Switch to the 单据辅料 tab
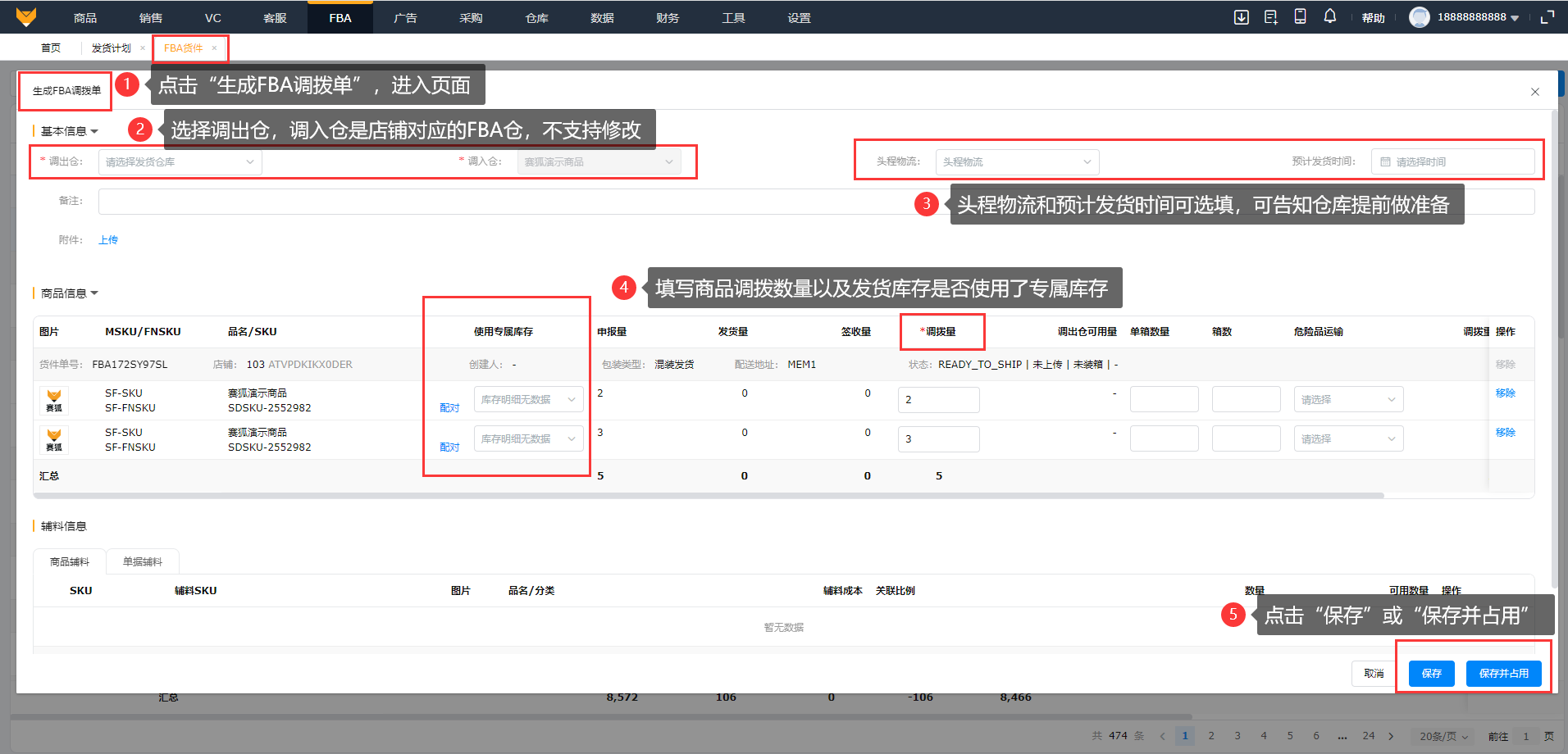Screen dimensions: 1568x754 click(143, 562)
